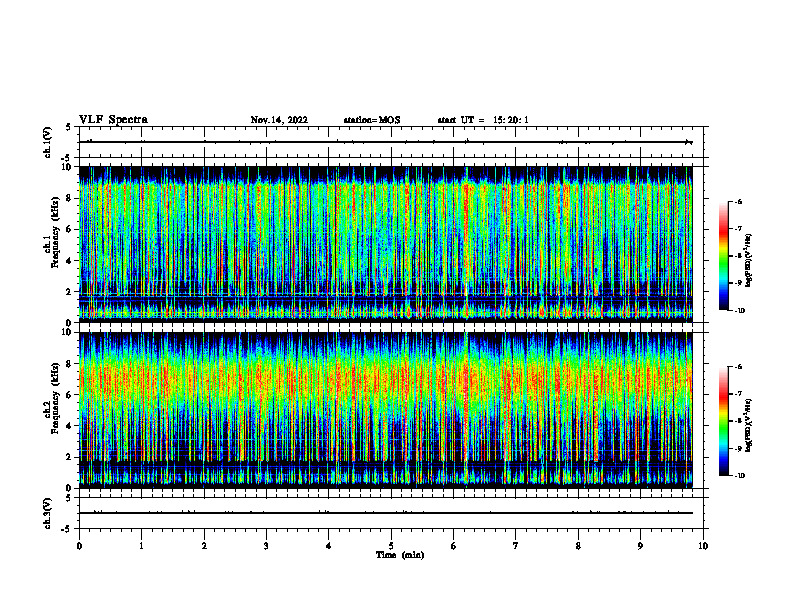Click the "-6" label on ch.2 color scale

[x=738, y=367]
